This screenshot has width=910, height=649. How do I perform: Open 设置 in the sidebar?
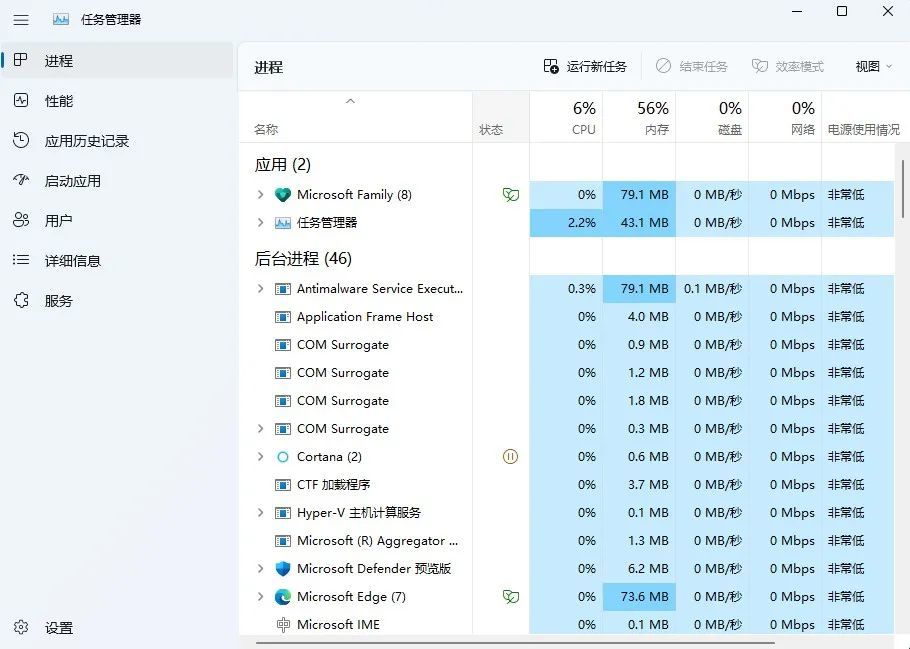pyautogui.click(x=117, y=628)
